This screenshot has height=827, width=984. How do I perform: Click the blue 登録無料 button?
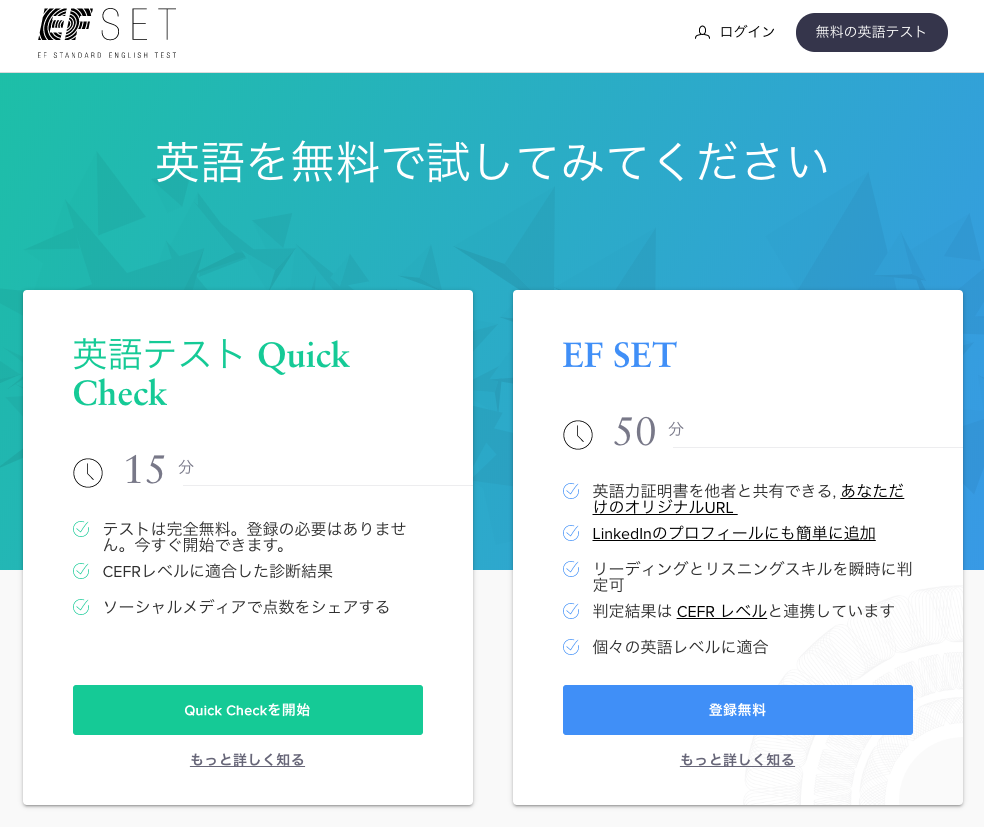(737, 710)
